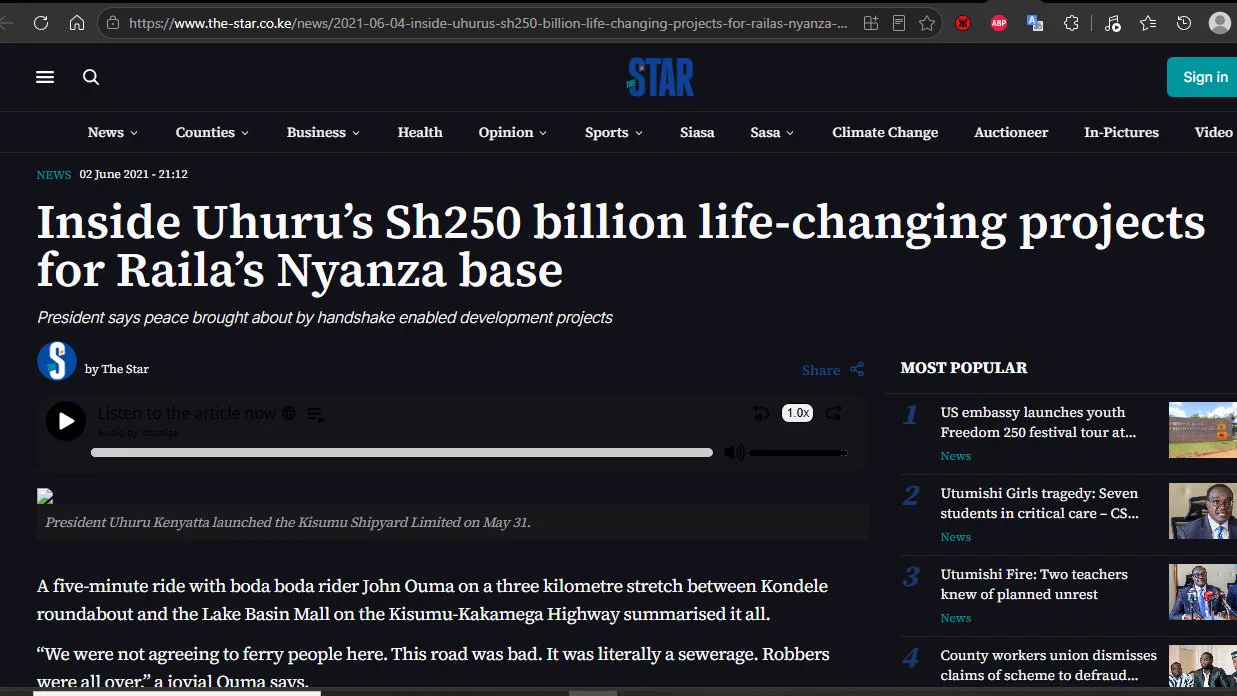Click the Share link
The image size is (1237, 696).
pos(821,370)
